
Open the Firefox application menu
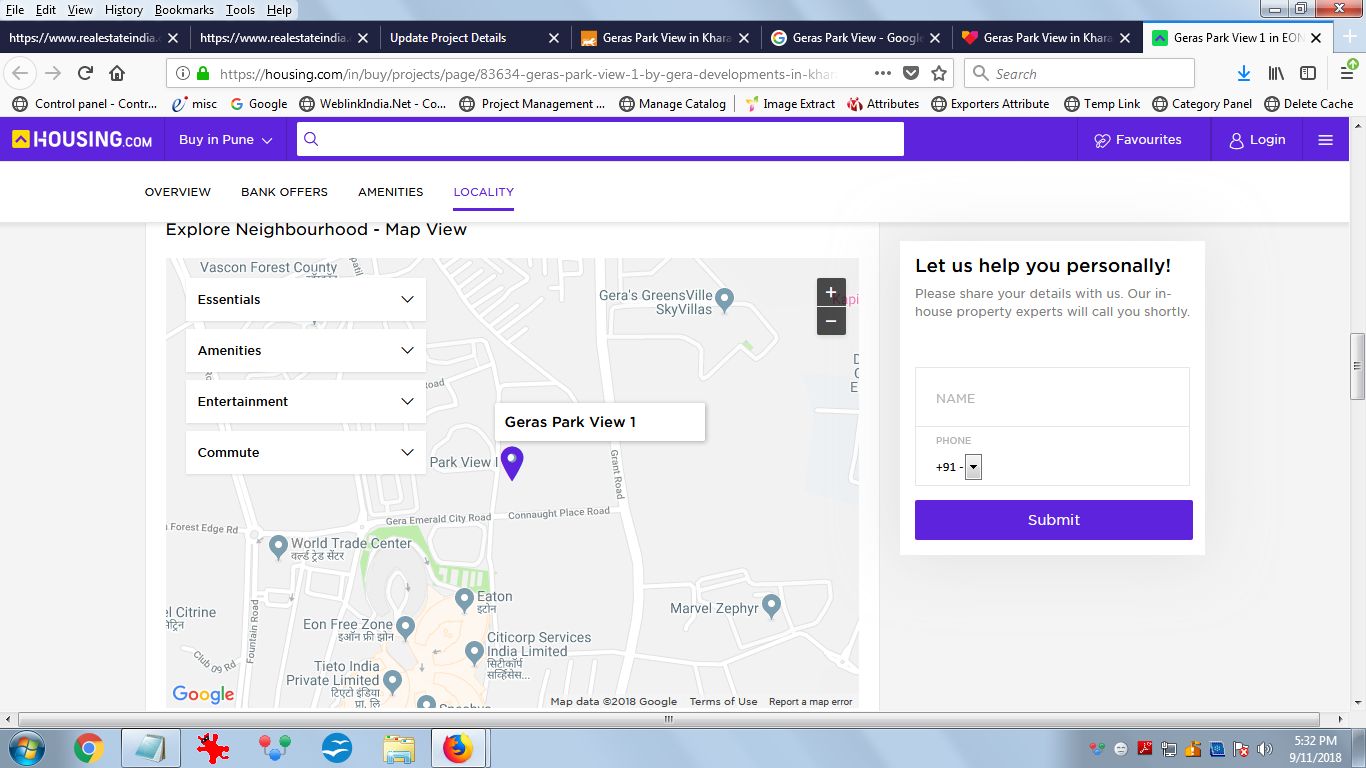(x=1348, y=73)
